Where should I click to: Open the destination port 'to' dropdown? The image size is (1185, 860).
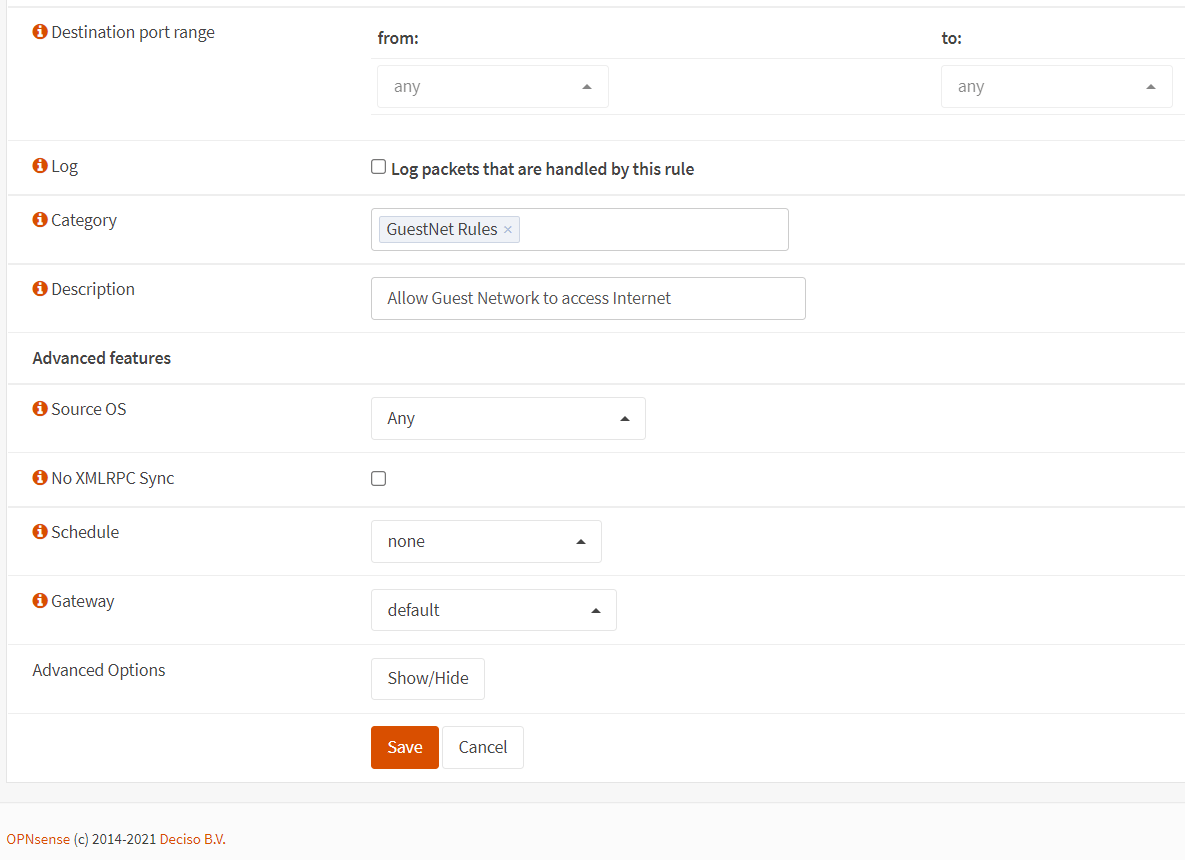[x=1056, y=87]
